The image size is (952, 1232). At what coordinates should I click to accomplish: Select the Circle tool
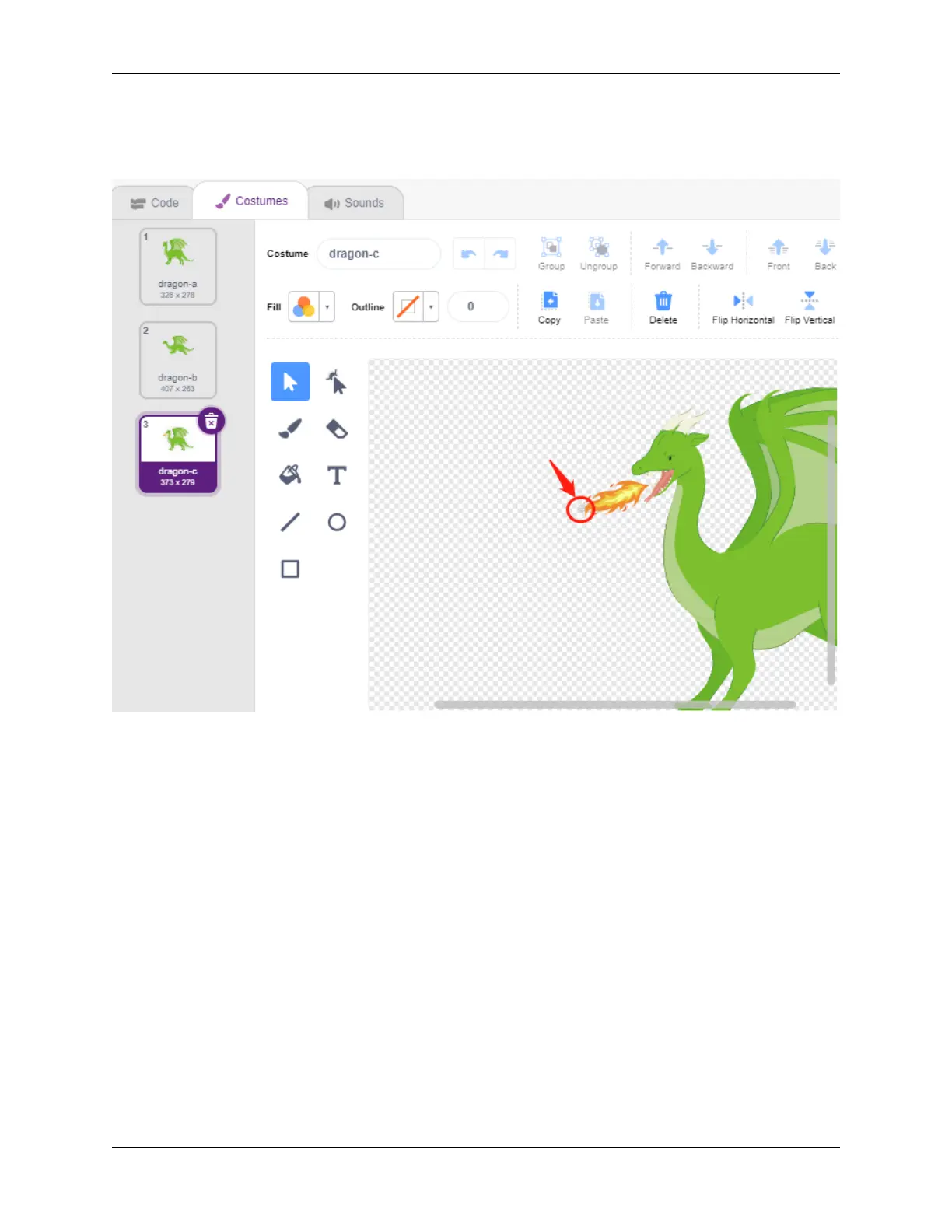[337, 522]
